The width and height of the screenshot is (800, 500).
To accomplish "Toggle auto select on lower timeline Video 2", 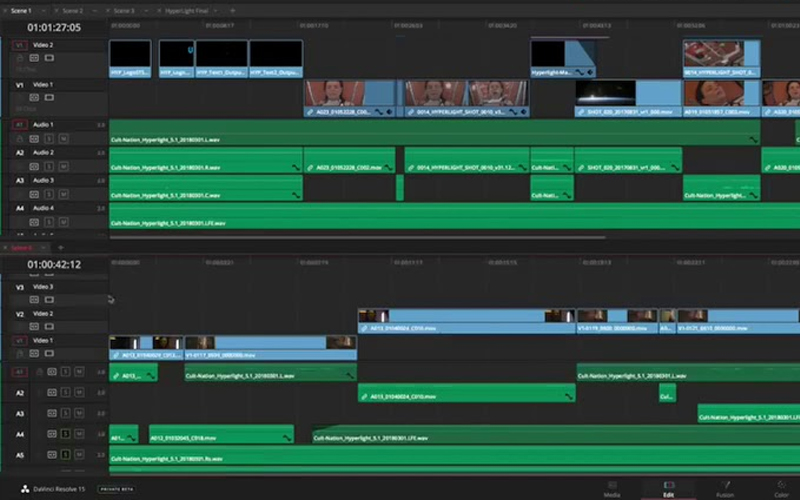I will [34, 327].
